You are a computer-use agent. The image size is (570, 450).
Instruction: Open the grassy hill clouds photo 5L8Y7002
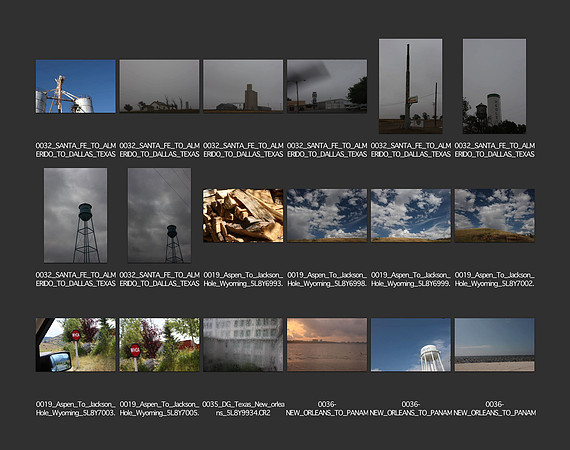pyautogui.click(x=494, y=216)
